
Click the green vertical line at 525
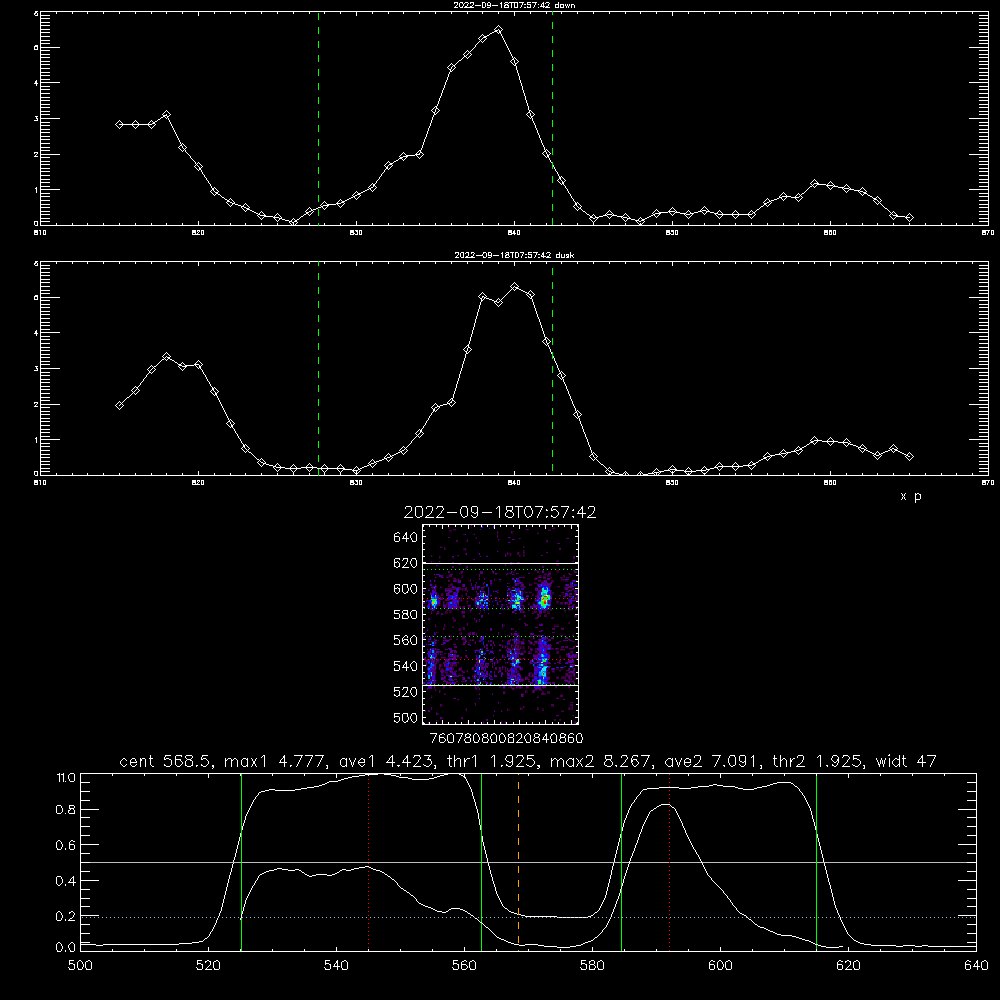241,861
